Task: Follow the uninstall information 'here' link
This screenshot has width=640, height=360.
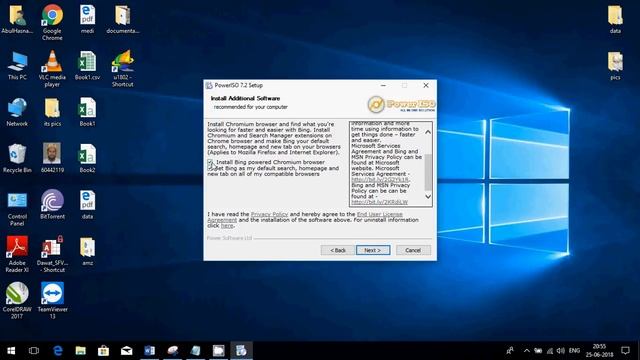Action: point(227,226)
